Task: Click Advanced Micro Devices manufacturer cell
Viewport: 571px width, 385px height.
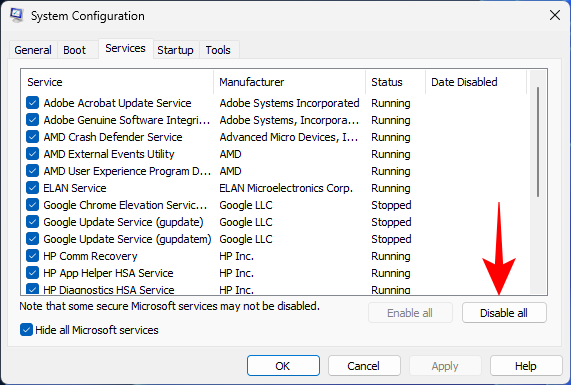Action: pyautogui.click(x=289, y=137)
